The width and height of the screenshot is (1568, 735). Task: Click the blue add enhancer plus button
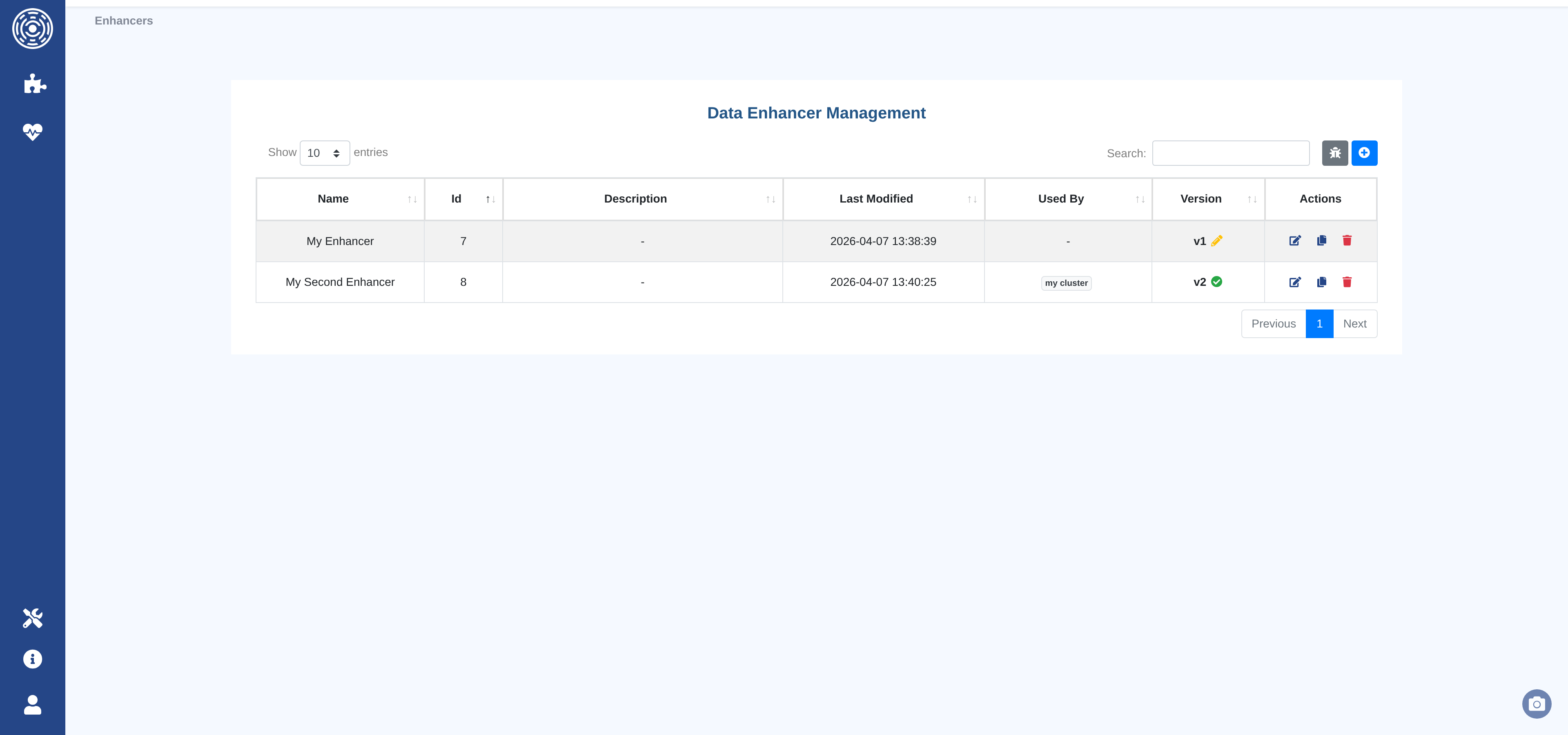pyautogui.click(x=1363, y=153)
